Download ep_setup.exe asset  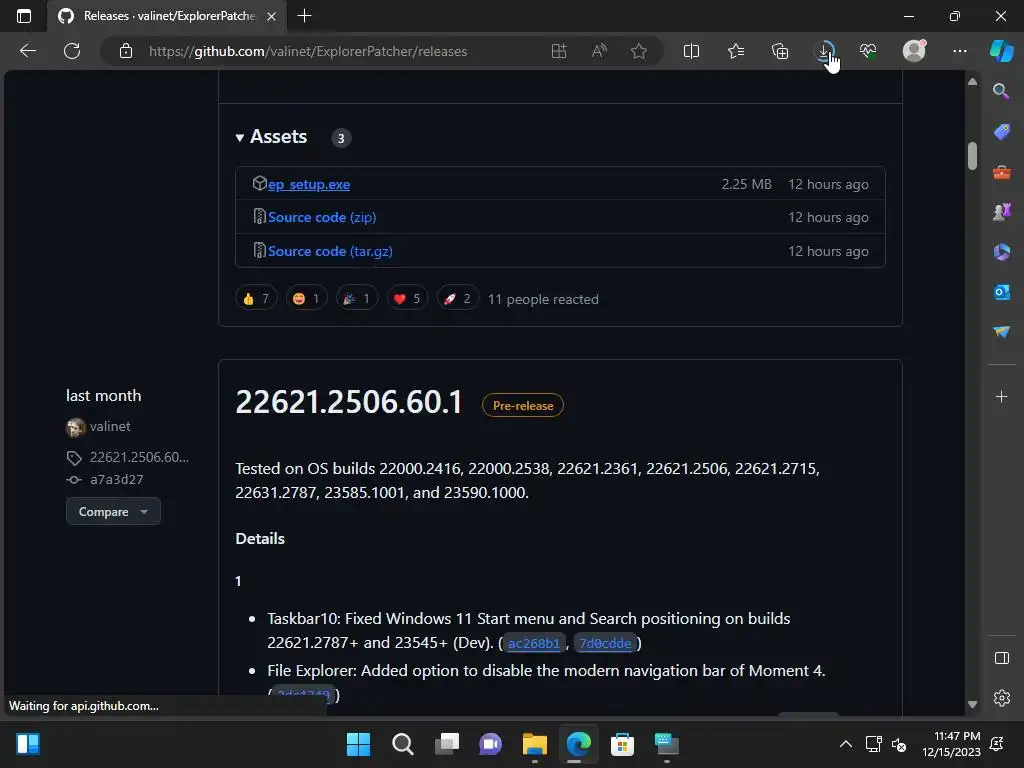309,184
